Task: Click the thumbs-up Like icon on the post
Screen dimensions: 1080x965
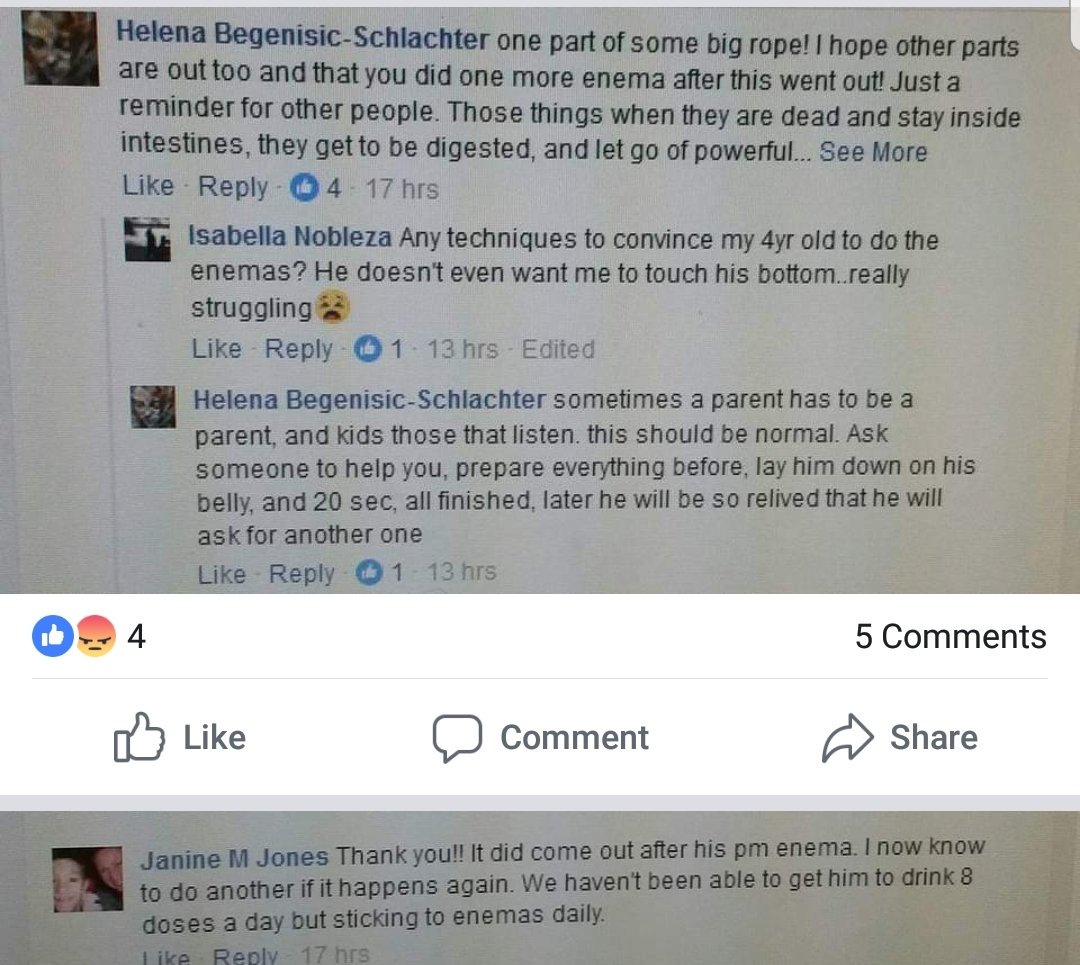Action: (139, 737)
